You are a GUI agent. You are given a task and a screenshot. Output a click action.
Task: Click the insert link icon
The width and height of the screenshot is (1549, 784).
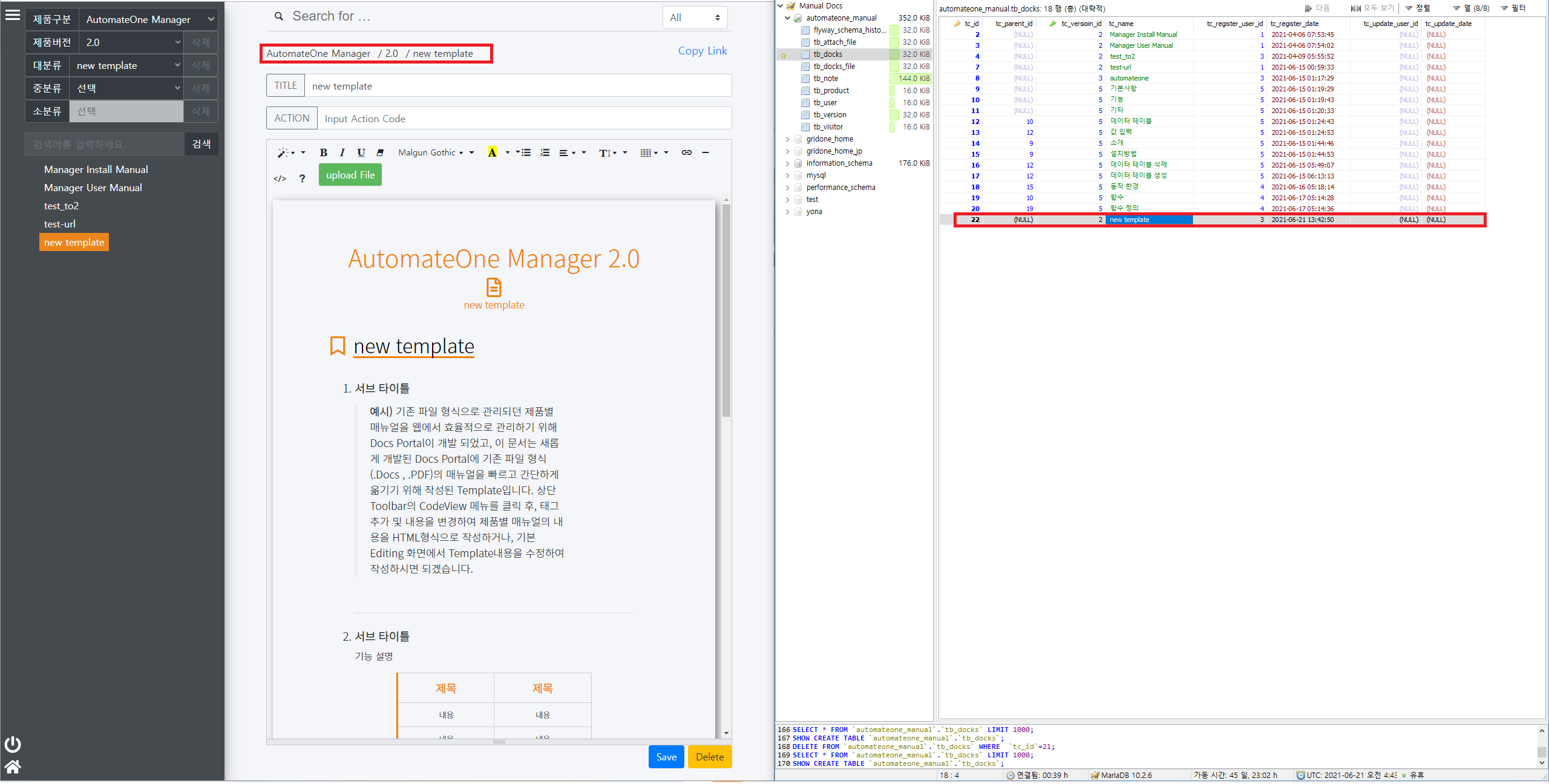tap(686, 152)
